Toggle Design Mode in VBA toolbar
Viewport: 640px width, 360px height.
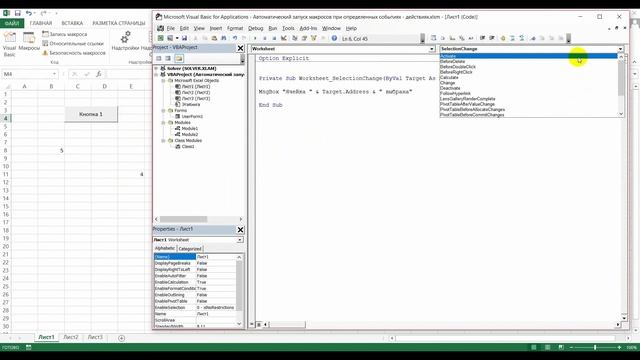pos(284,38)
